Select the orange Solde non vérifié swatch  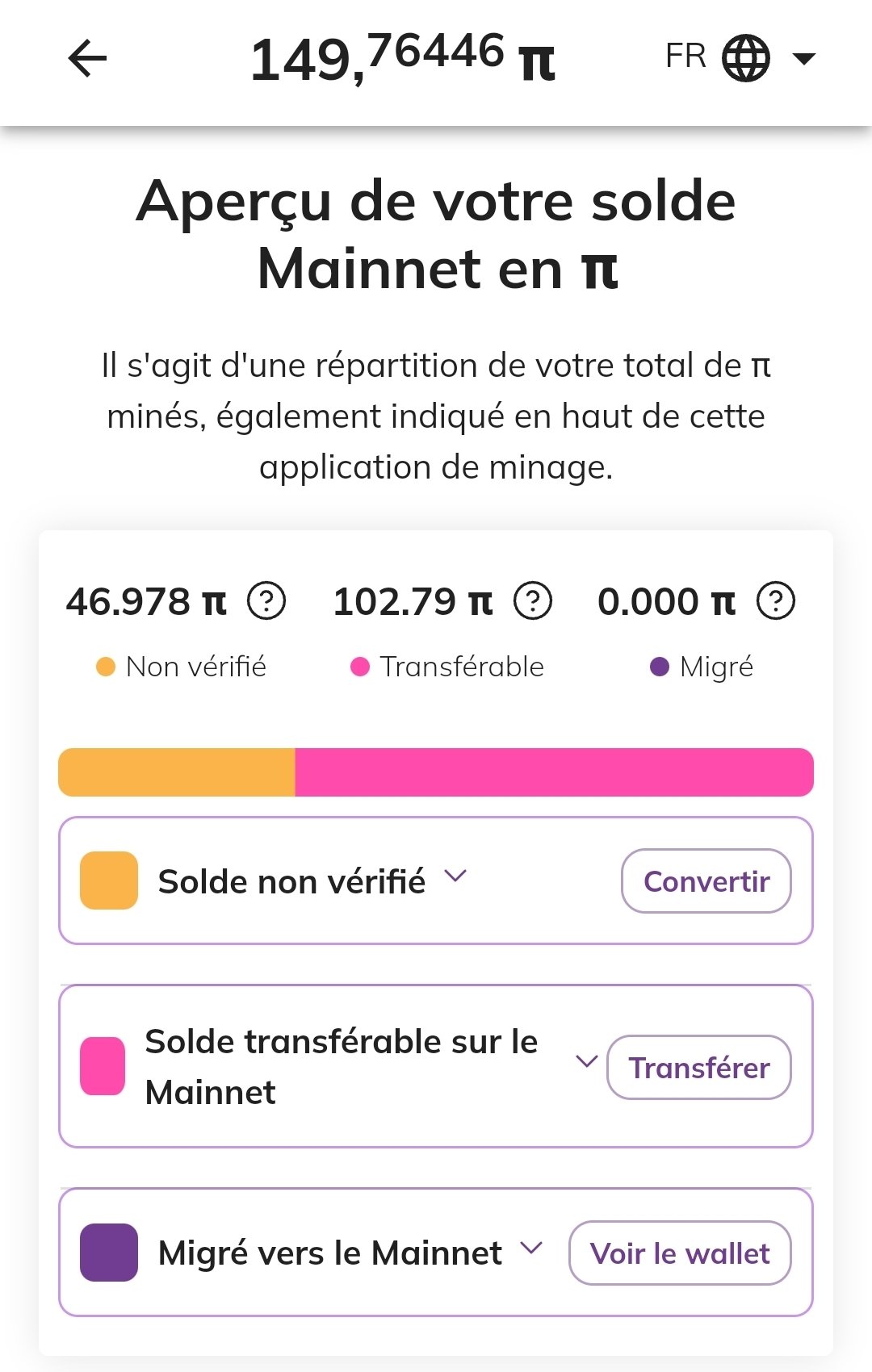pos(109,881)
